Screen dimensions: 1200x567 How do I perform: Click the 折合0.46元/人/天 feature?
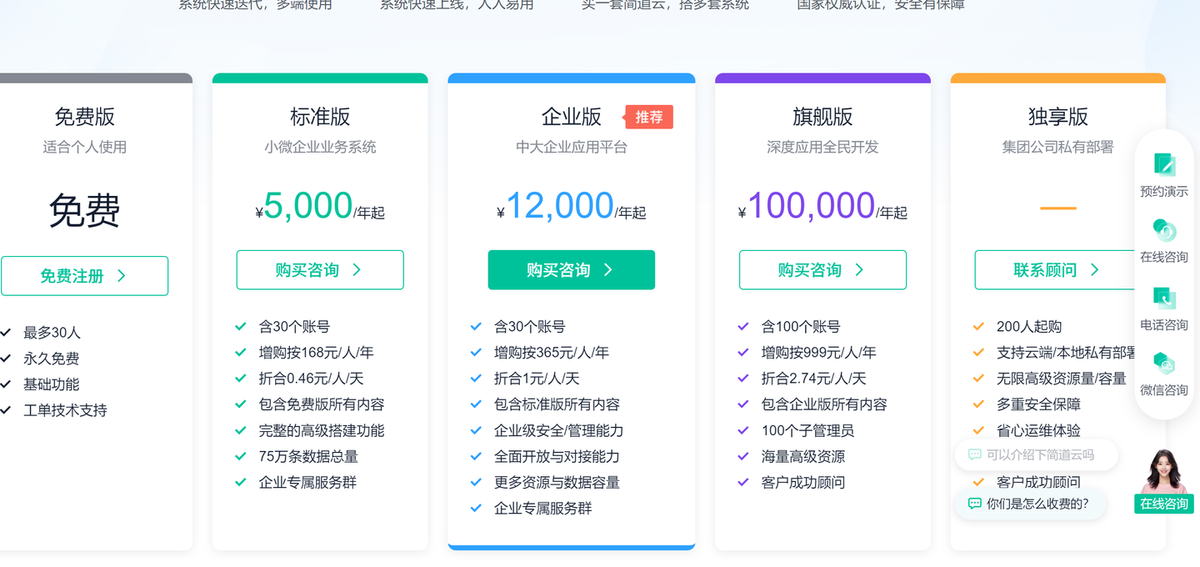pyautogui.click(x=312, y=378)
